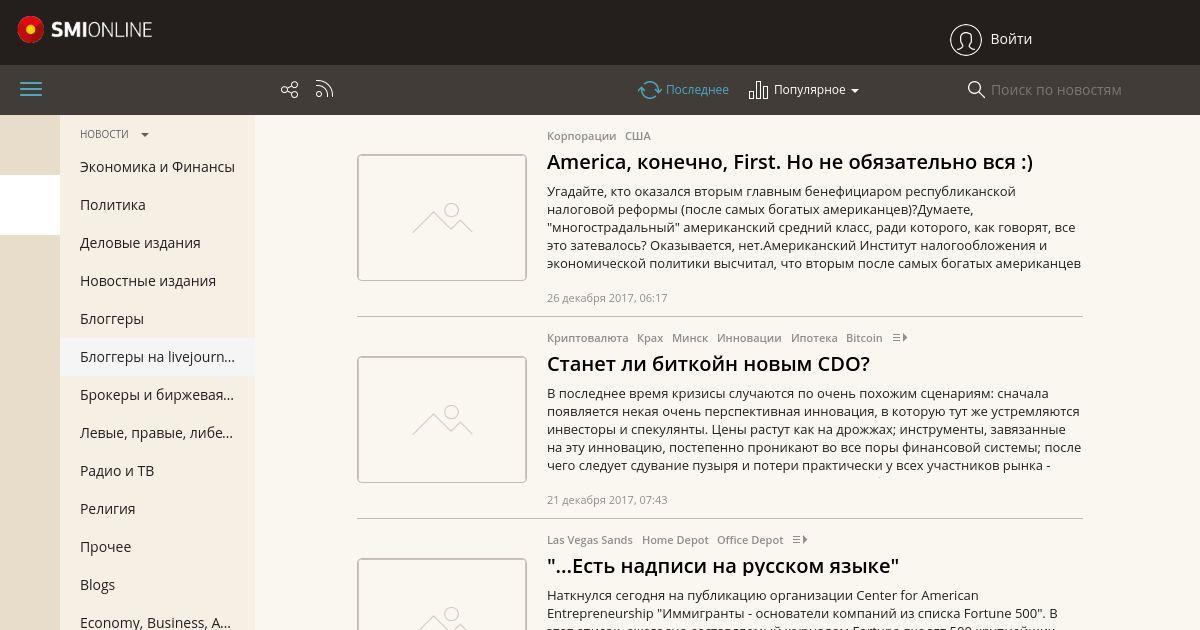Open the RSS feed icon
The width and height of the screenshot is (1200, 630).
click(x=324, y=90)
